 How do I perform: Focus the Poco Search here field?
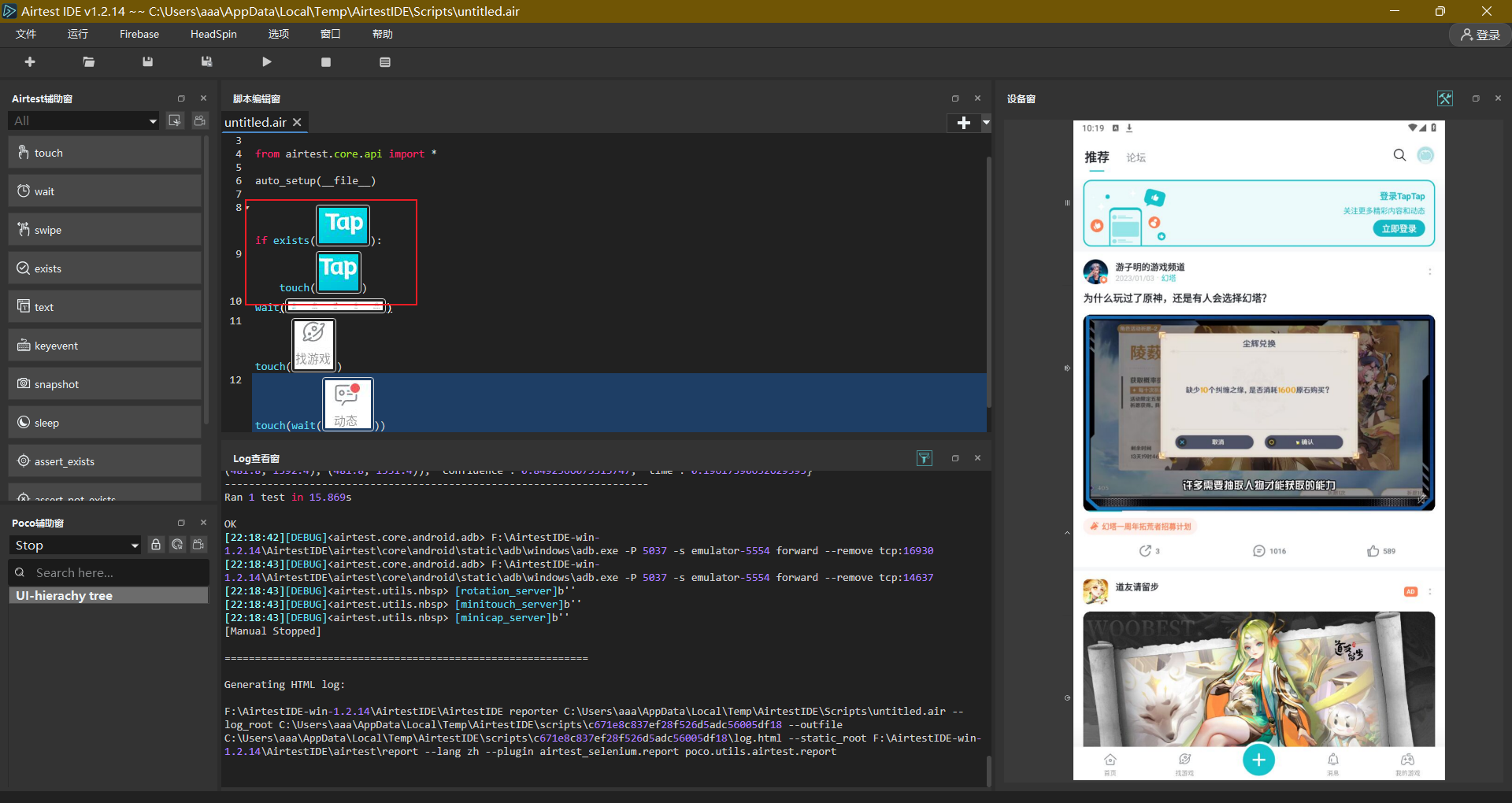click(109, 572)
